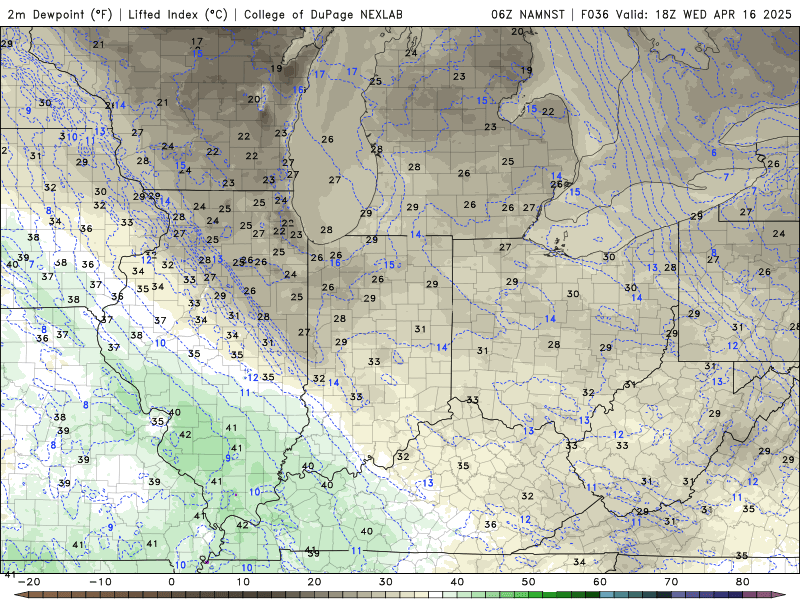Click the "Lifted Index (°C)" title text

178,14
